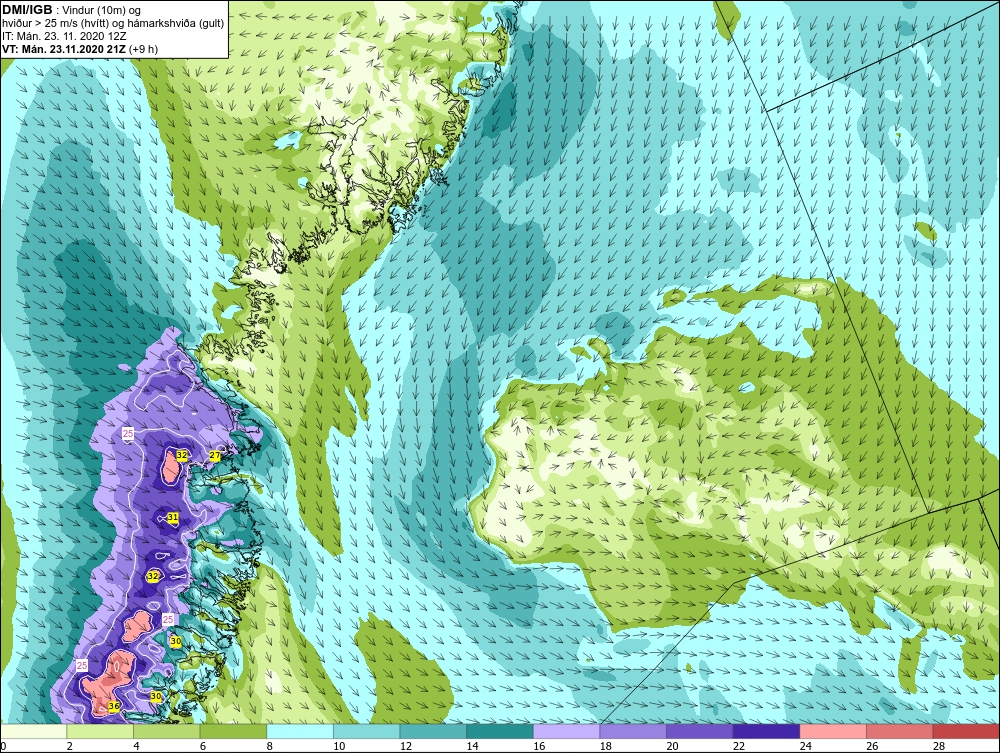Click the '10' tick on the color scale
This screenshot has width=1000, height=753.
(339, 746)
